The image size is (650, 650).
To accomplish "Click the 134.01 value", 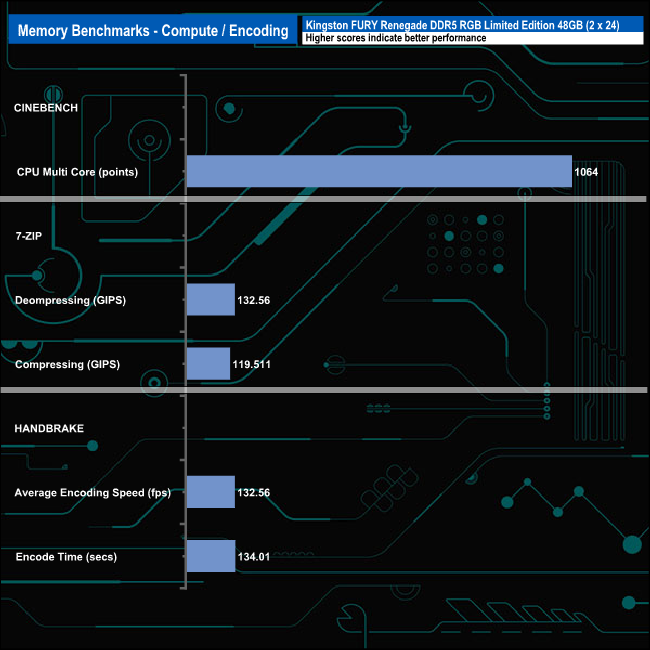I will (x=254, y=557).
